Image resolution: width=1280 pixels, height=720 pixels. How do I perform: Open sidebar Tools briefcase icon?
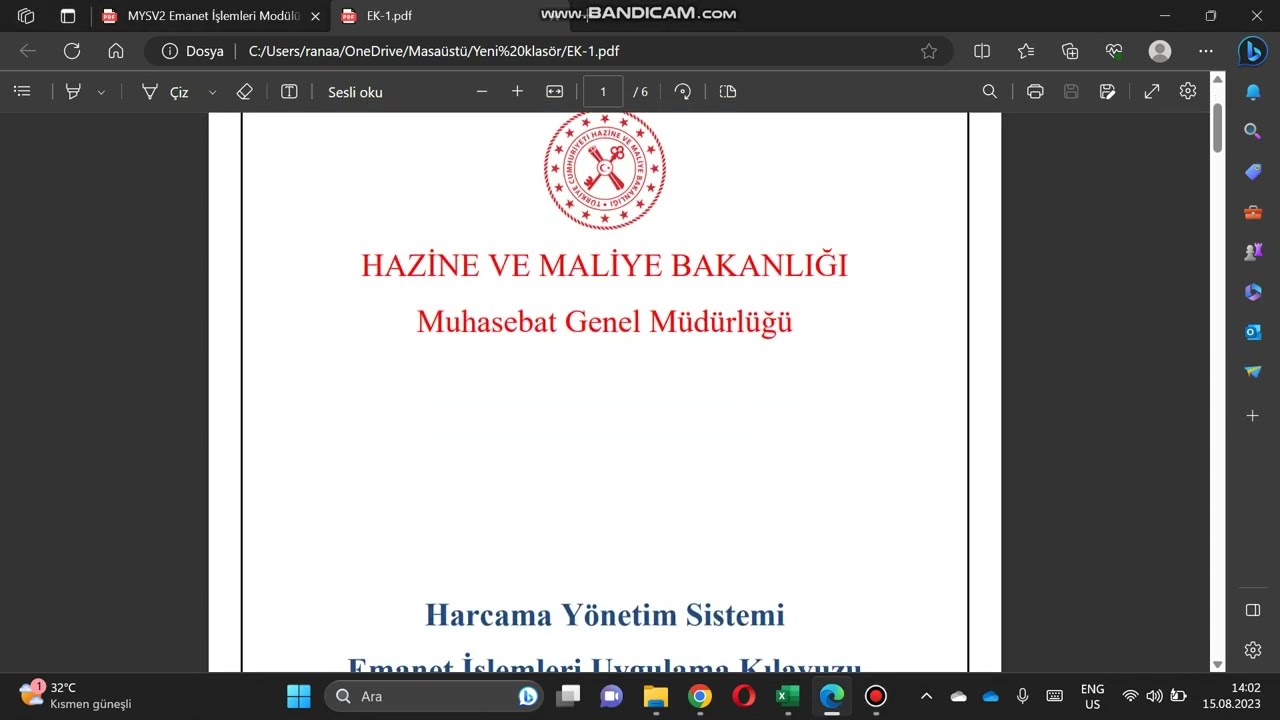point(1253,212)
